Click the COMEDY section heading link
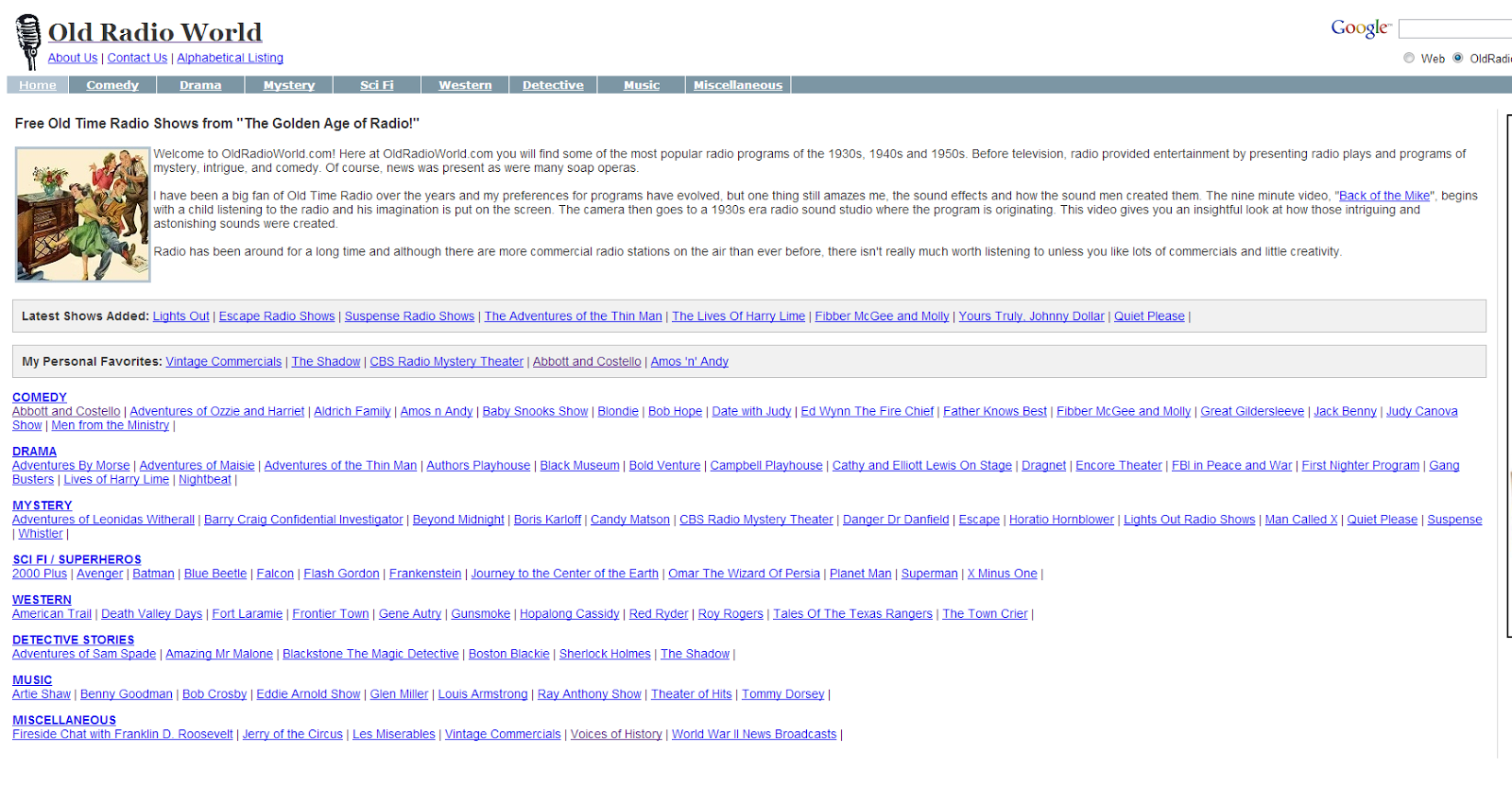 [40, 398]
